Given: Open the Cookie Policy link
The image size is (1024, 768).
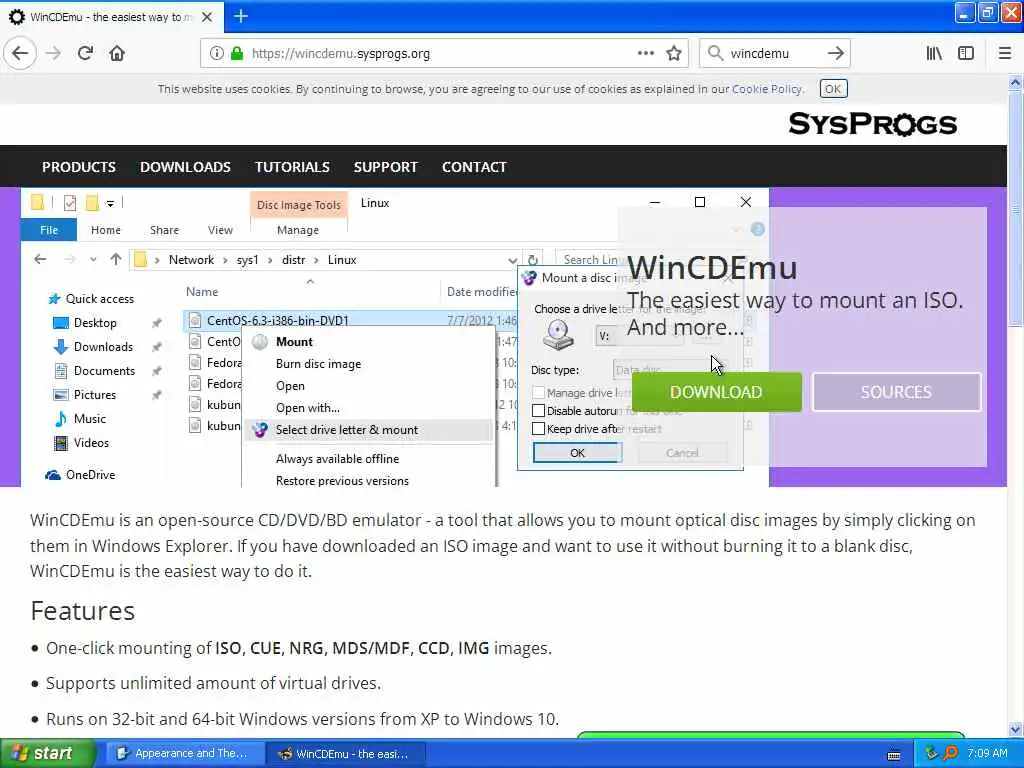Looking at the screenshot, I should coord(767,89).
